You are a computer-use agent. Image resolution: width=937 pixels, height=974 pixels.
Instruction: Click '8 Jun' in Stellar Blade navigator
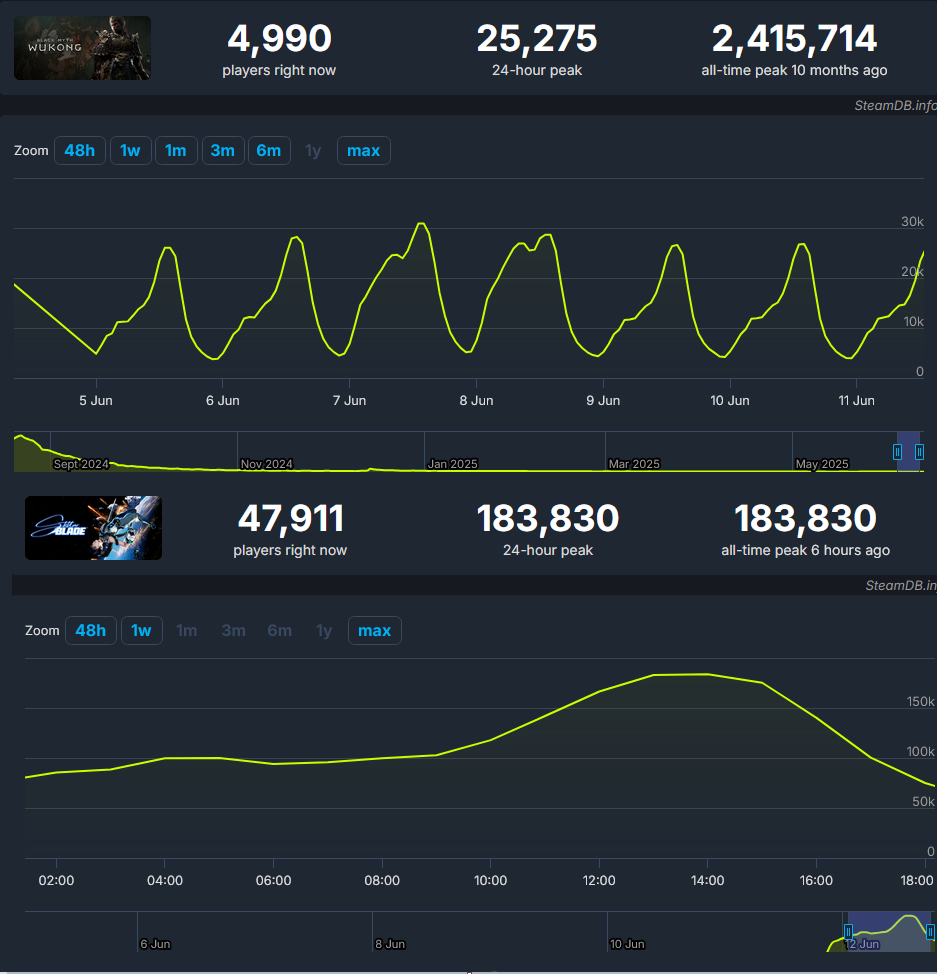point(390,944)
